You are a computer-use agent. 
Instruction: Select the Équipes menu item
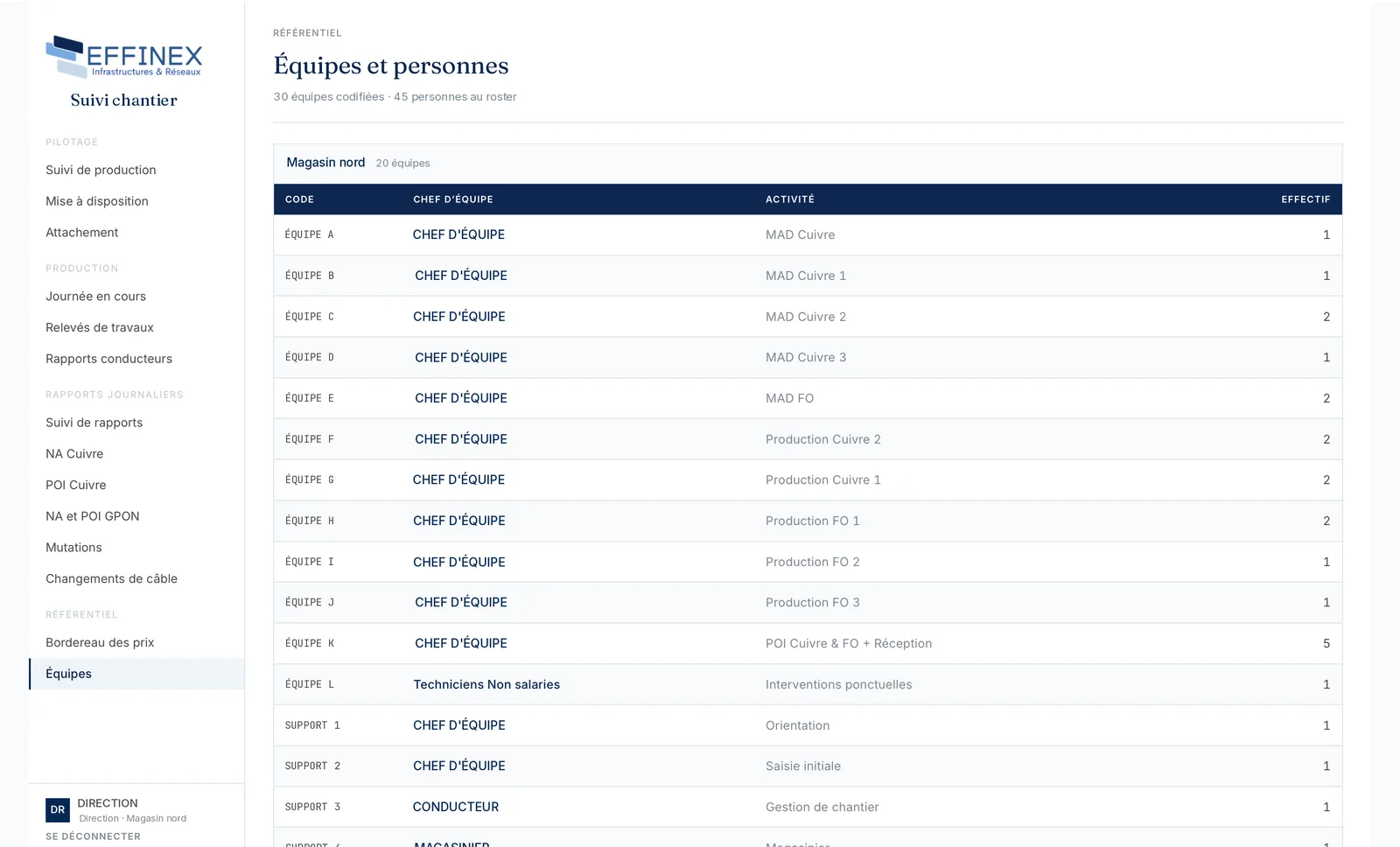(x=137, y=674)
